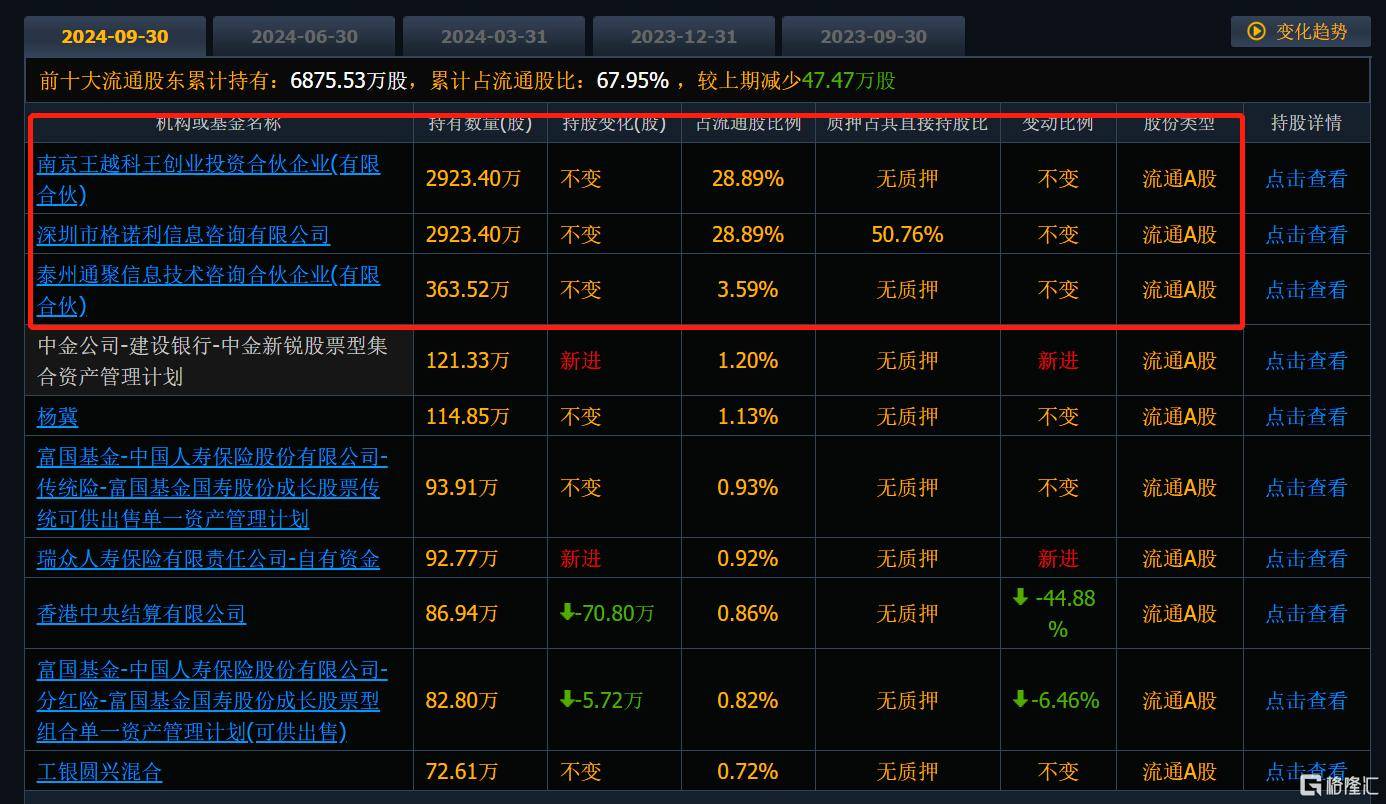Switch to the 2024-03-31 report tab
1386x804 pixels.
(x=494, y=36)
